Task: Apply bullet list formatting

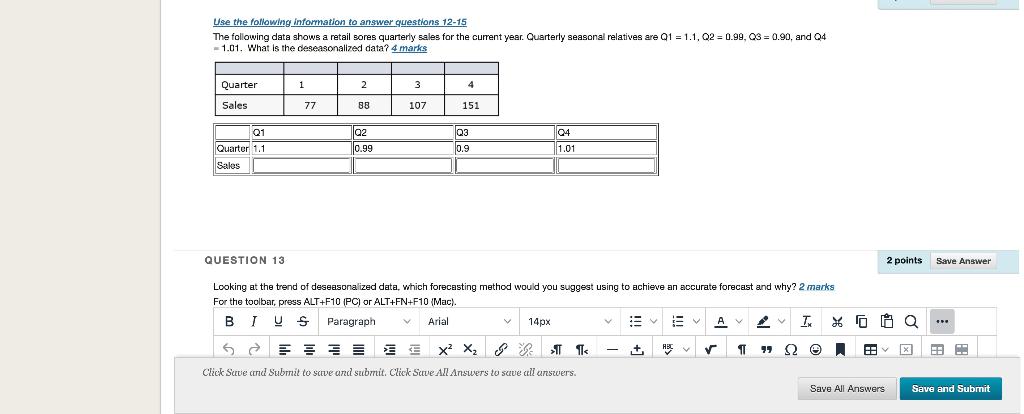Action: pyautogui.click(x=635, y=321)
